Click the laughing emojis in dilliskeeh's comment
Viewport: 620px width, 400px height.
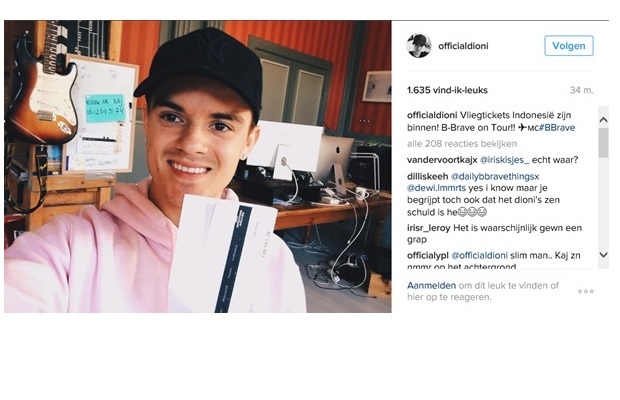click(x=472, y=212)
